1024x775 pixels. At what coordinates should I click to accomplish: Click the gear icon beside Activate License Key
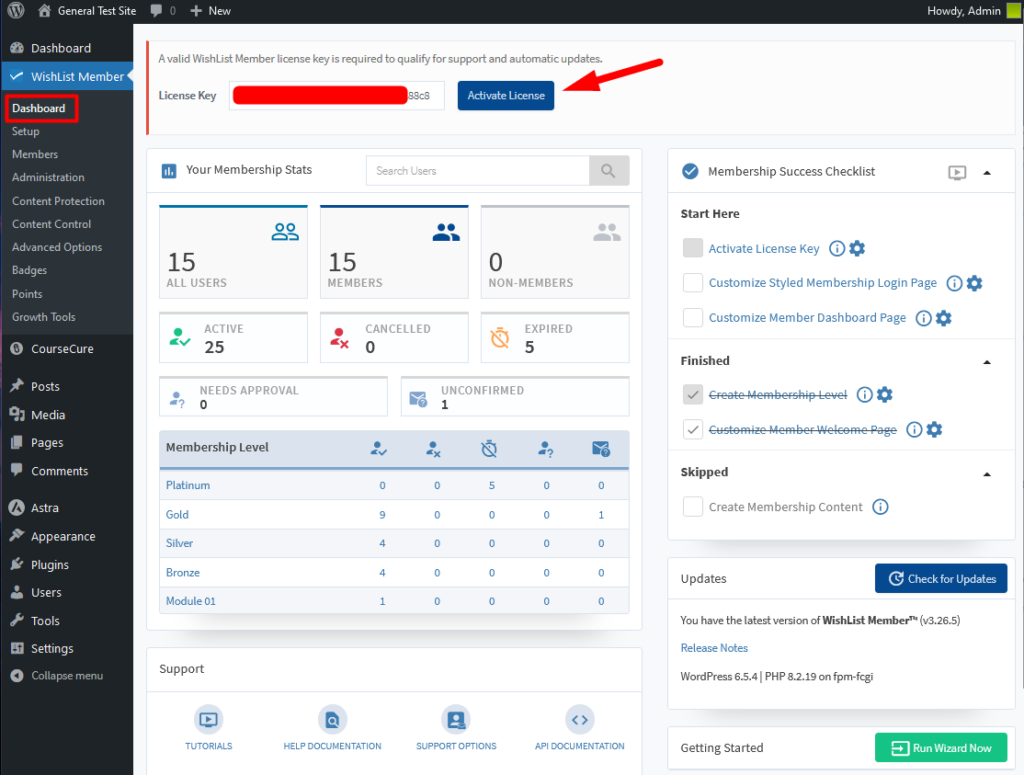(x=857, y=247)
